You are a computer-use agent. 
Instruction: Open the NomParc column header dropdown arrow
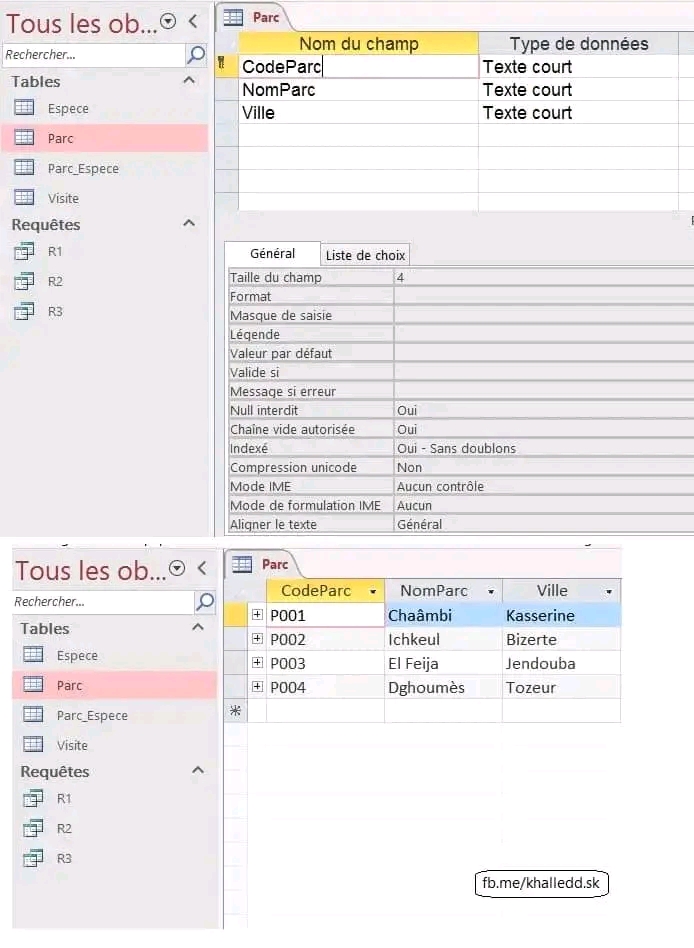[x=490, y=591]
